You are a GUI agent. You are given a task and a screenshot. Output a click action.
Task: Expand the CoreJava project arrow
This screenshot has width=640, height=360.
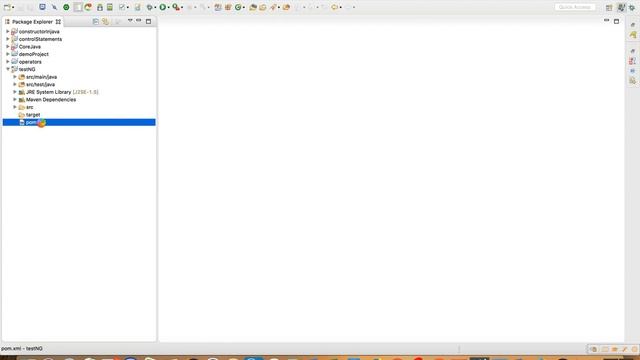click(8, 47)
